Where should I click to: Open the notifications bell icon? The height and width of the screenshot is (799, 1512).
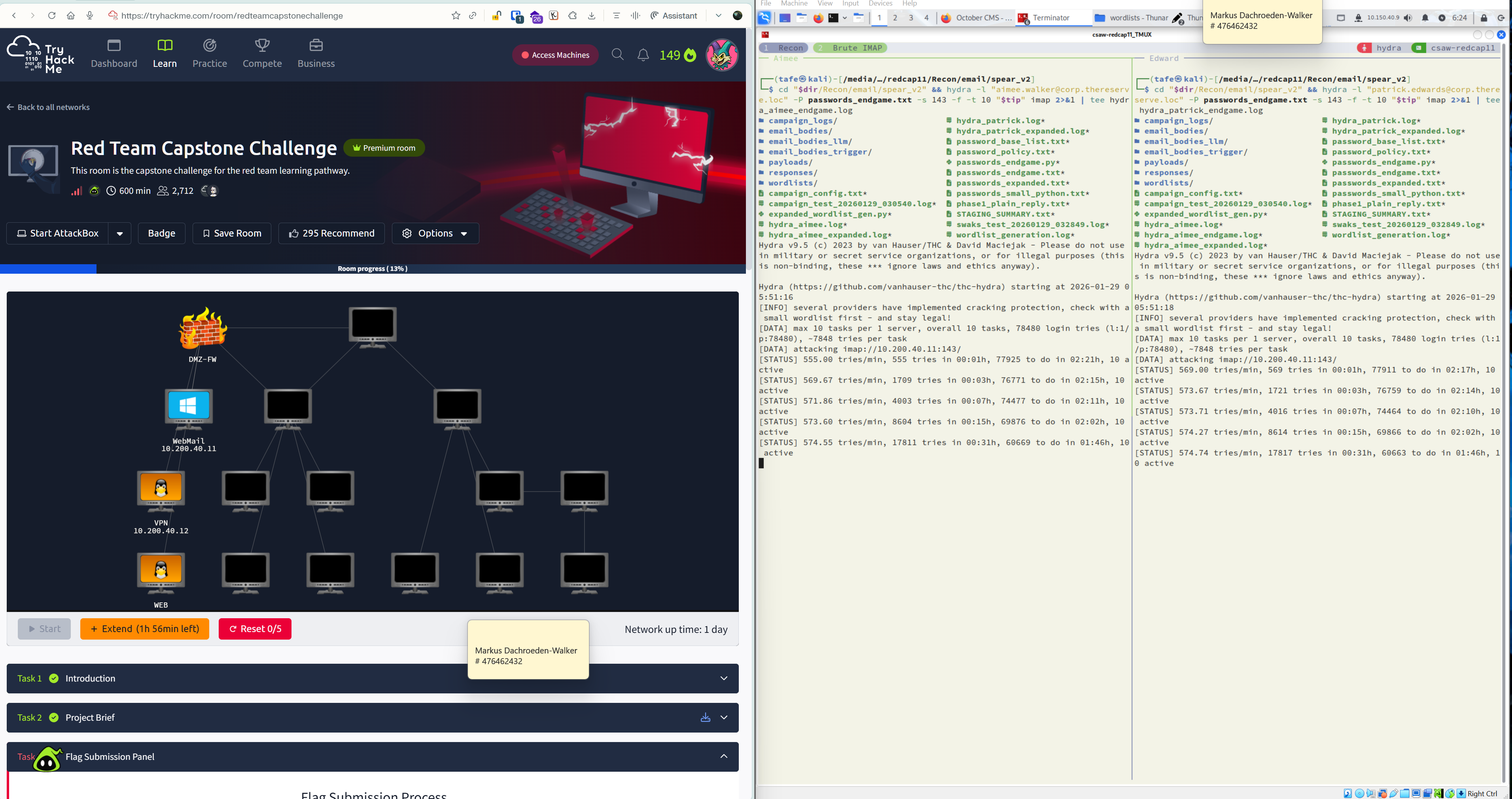click(x=643, y=55)
